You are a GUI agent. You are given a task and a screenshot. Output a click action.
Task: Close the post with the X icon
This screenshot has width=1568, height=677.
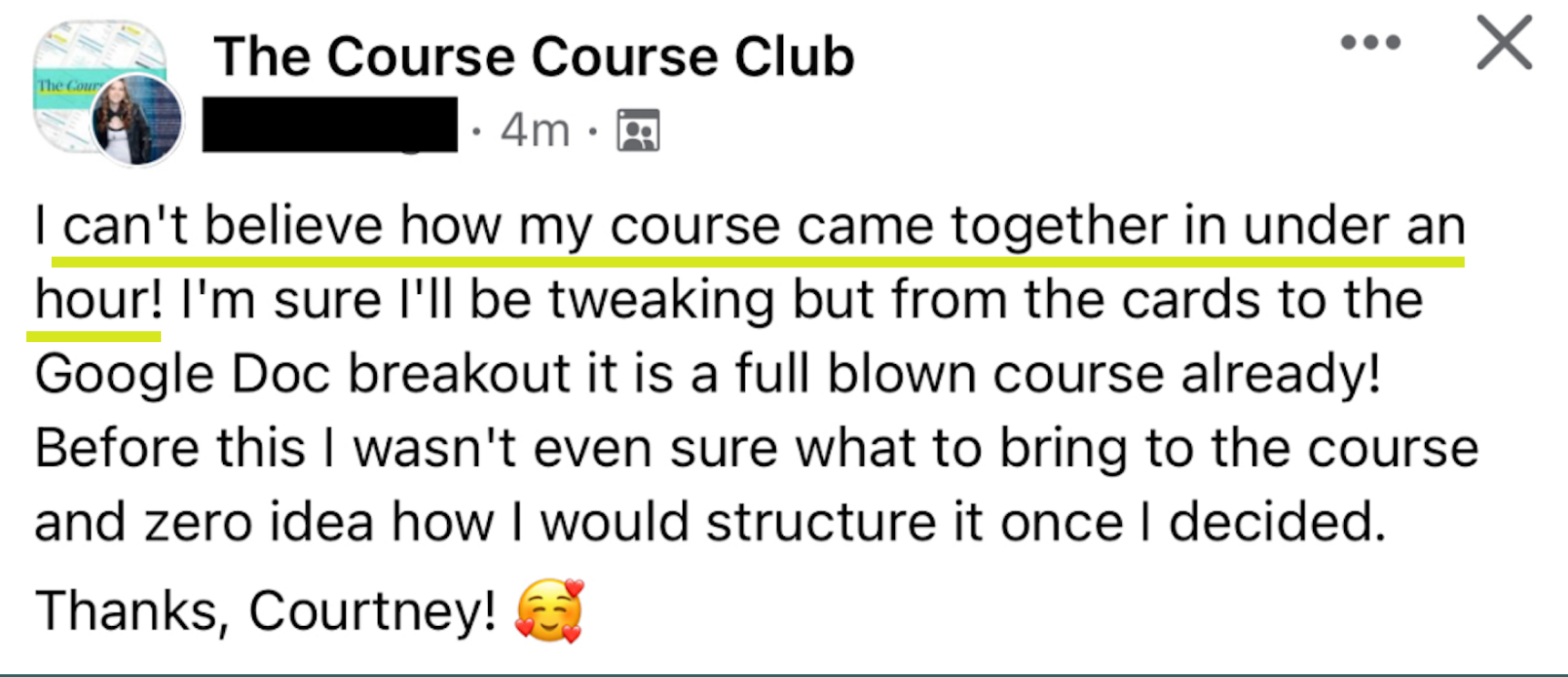point(1503,43)
